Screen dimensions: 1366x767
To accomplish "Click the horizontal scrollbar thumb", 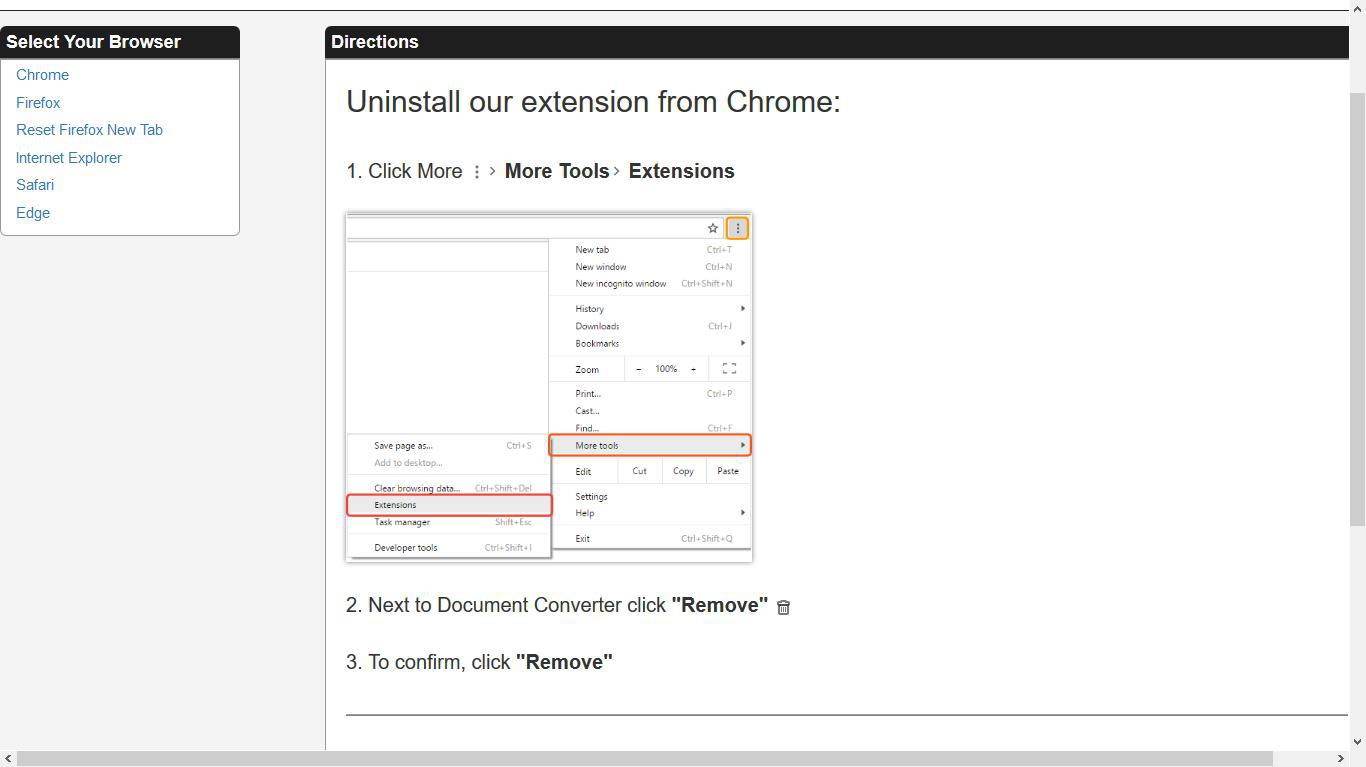I will tap(645, 759).
